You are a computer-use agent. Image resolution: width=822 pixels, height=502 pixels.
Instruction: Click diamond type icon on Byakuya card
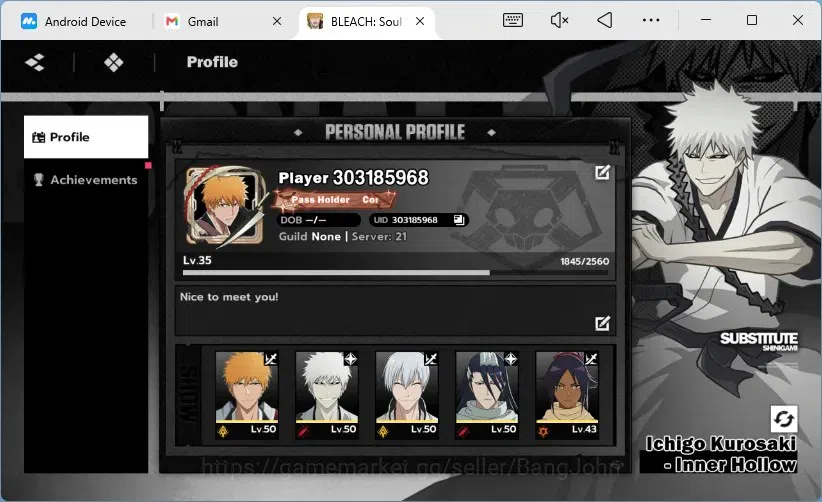(511, 359)
